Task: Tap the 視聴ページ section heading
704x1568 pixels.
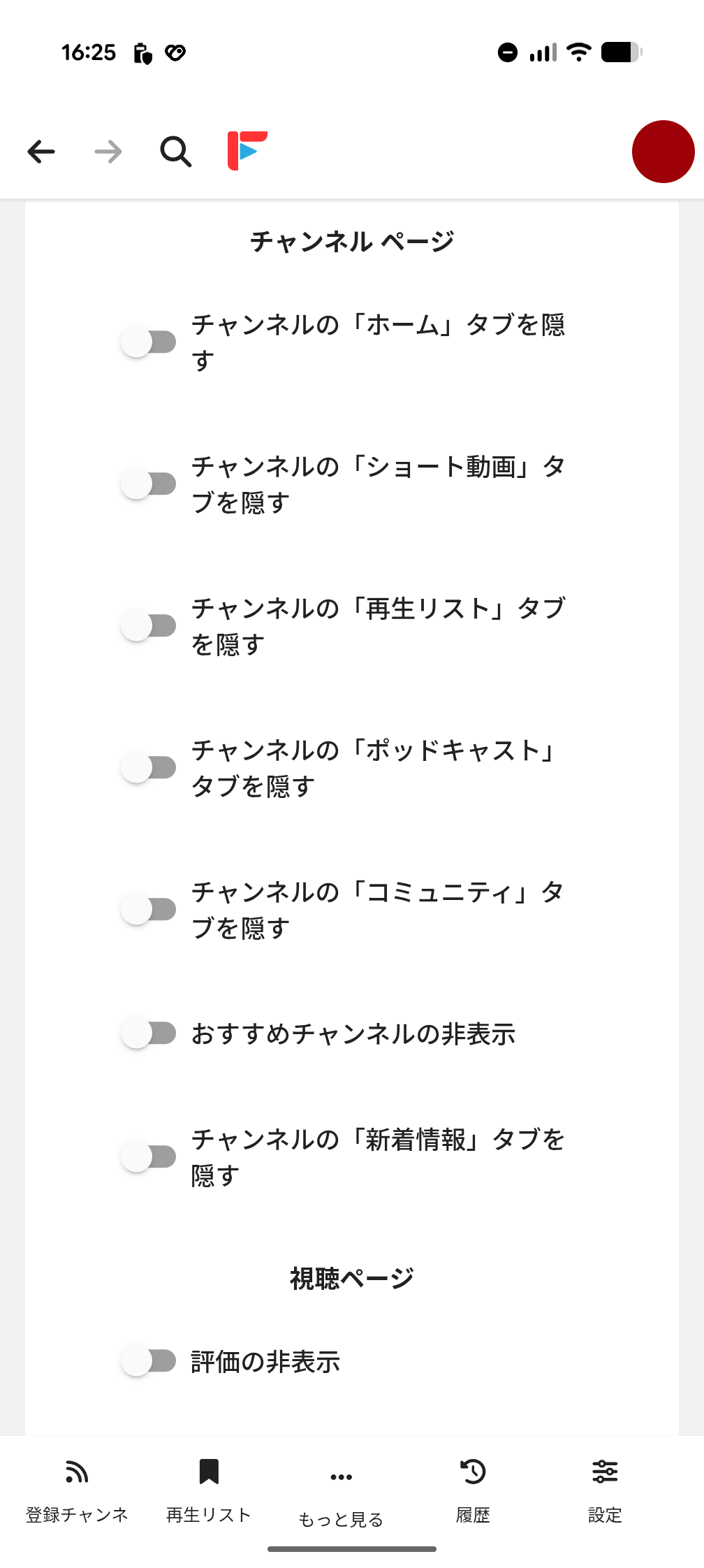Action: (x=352, y=1279)
